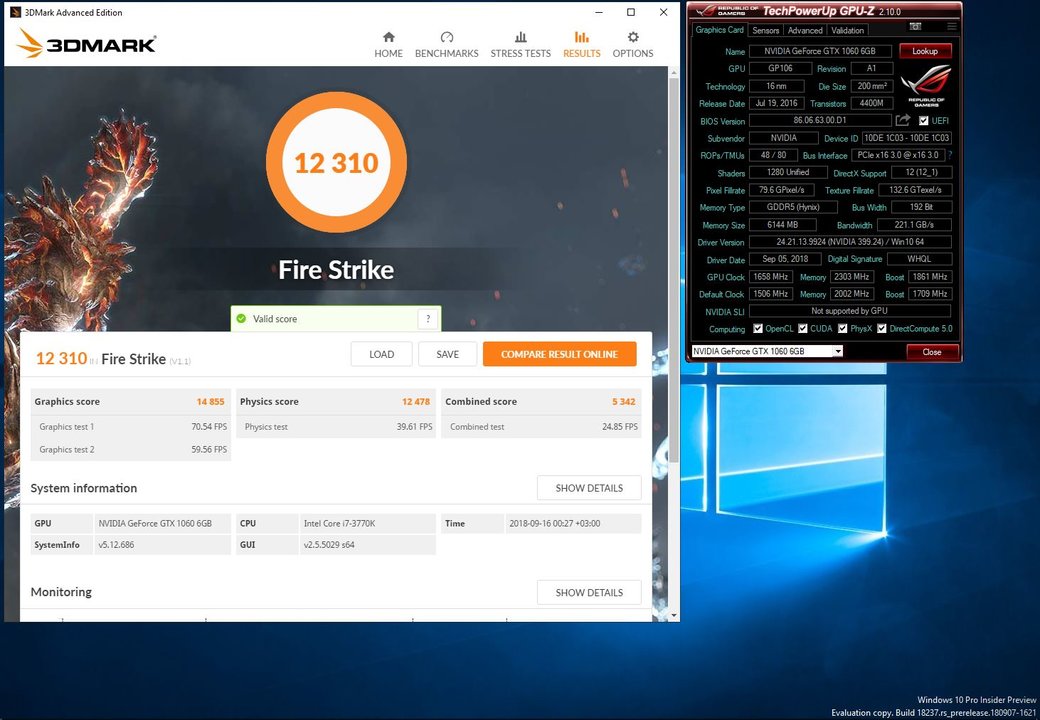This screenshot has width=1040, height=720.
Task: Open the valid score question mark help
Action: click(428, 319)
